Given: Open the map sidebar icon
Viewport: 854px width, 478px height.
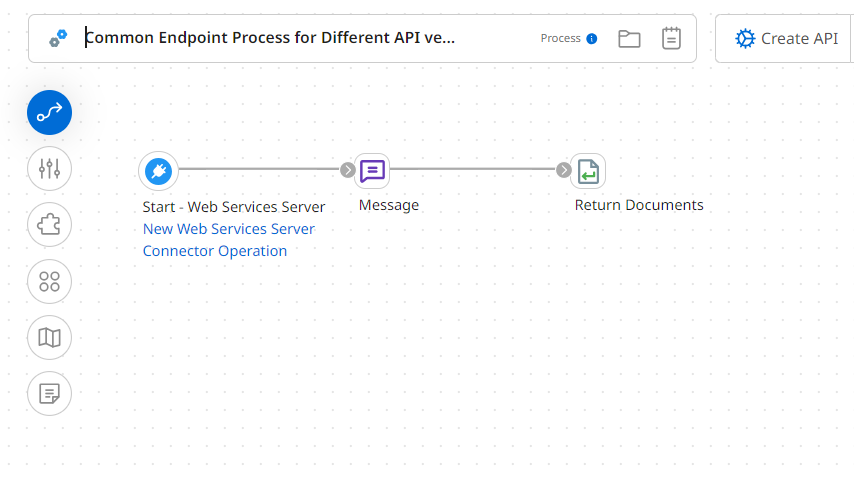Looking at the screenshot, I should 50,338.
